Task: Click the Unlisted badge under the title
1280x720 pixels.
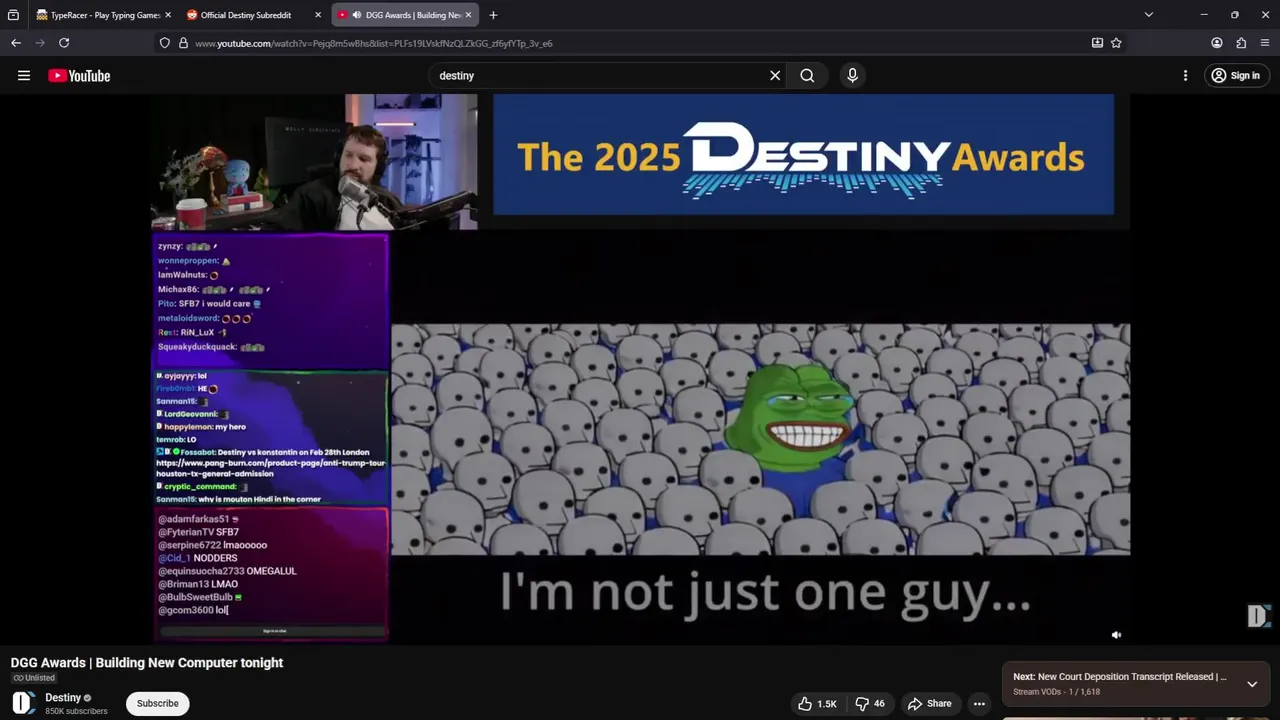Action: (34, 678)
